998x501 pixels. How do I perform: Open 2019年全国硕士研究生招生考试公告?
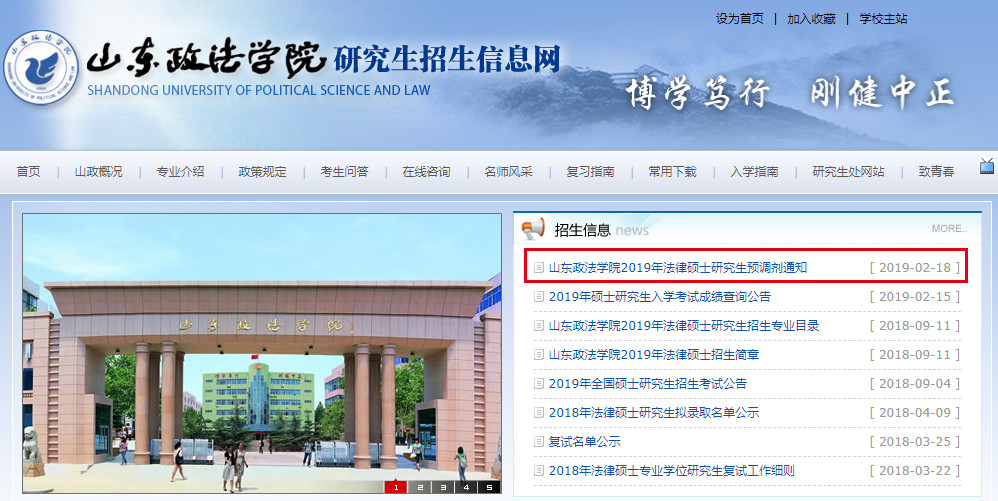pos(648,384)
